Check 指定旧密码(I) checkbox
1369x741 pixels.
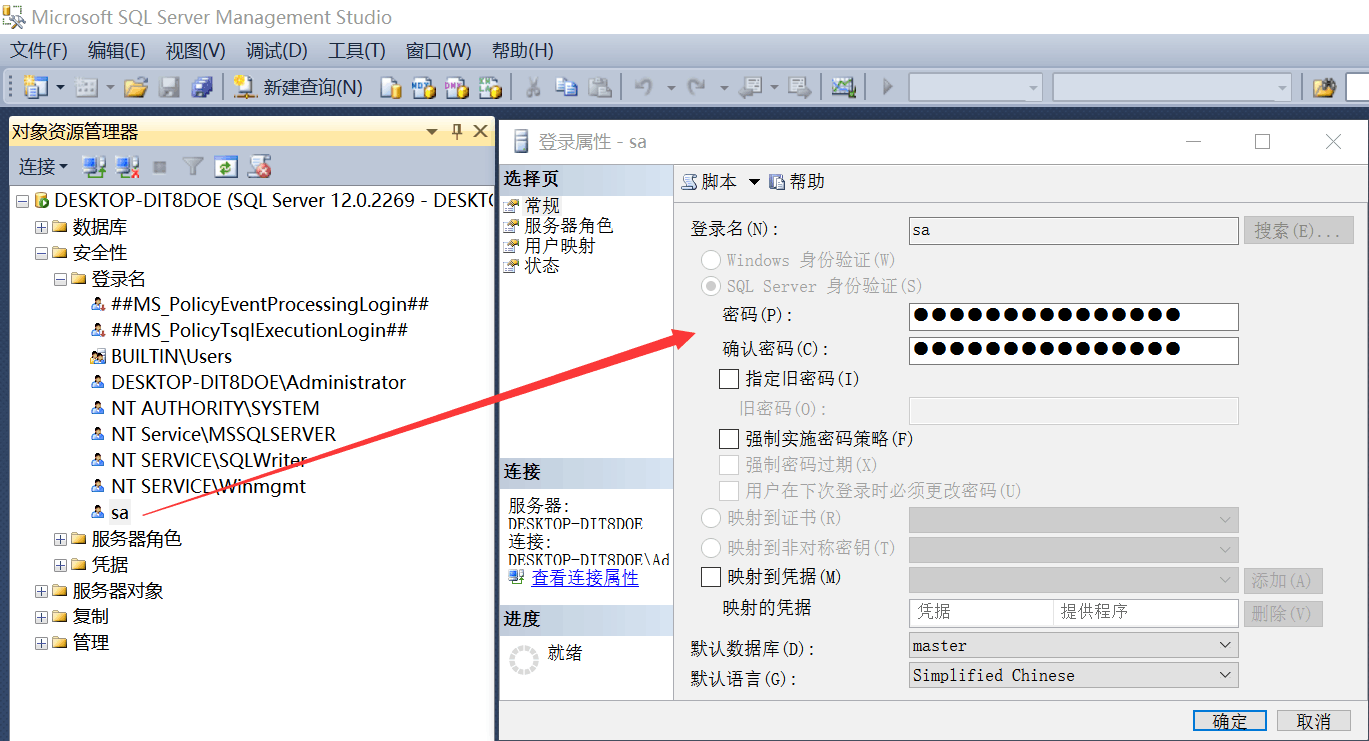(x=729, y=379)
